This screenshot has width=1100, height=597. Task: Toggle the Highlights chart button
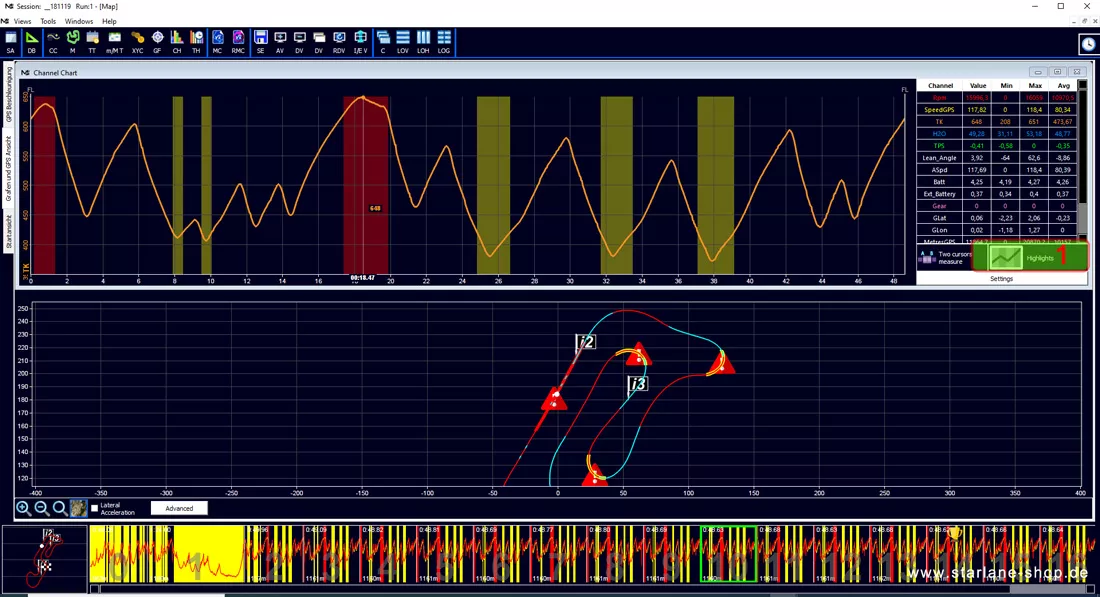point(1031,257)
